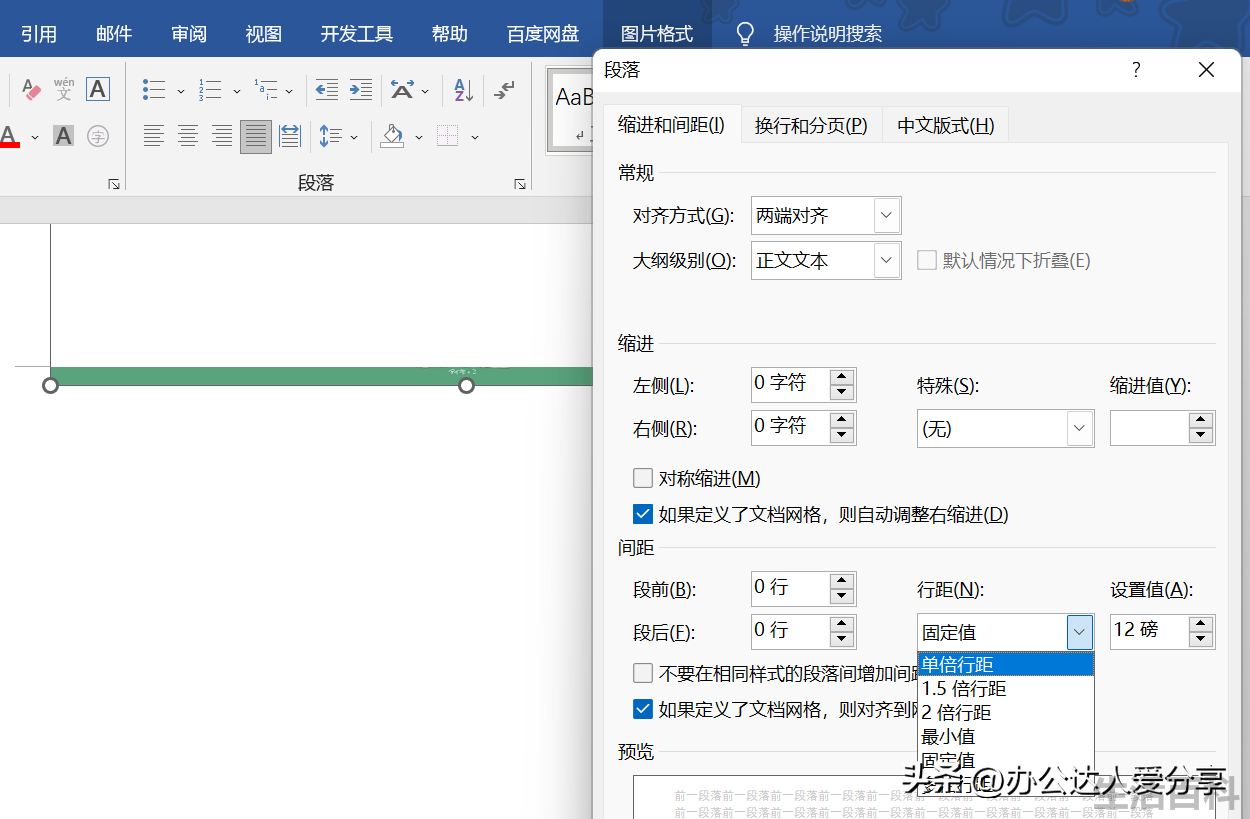This screenshot has width=1250, height=819.
Task: Apply red font color
Action: [9, 136]
